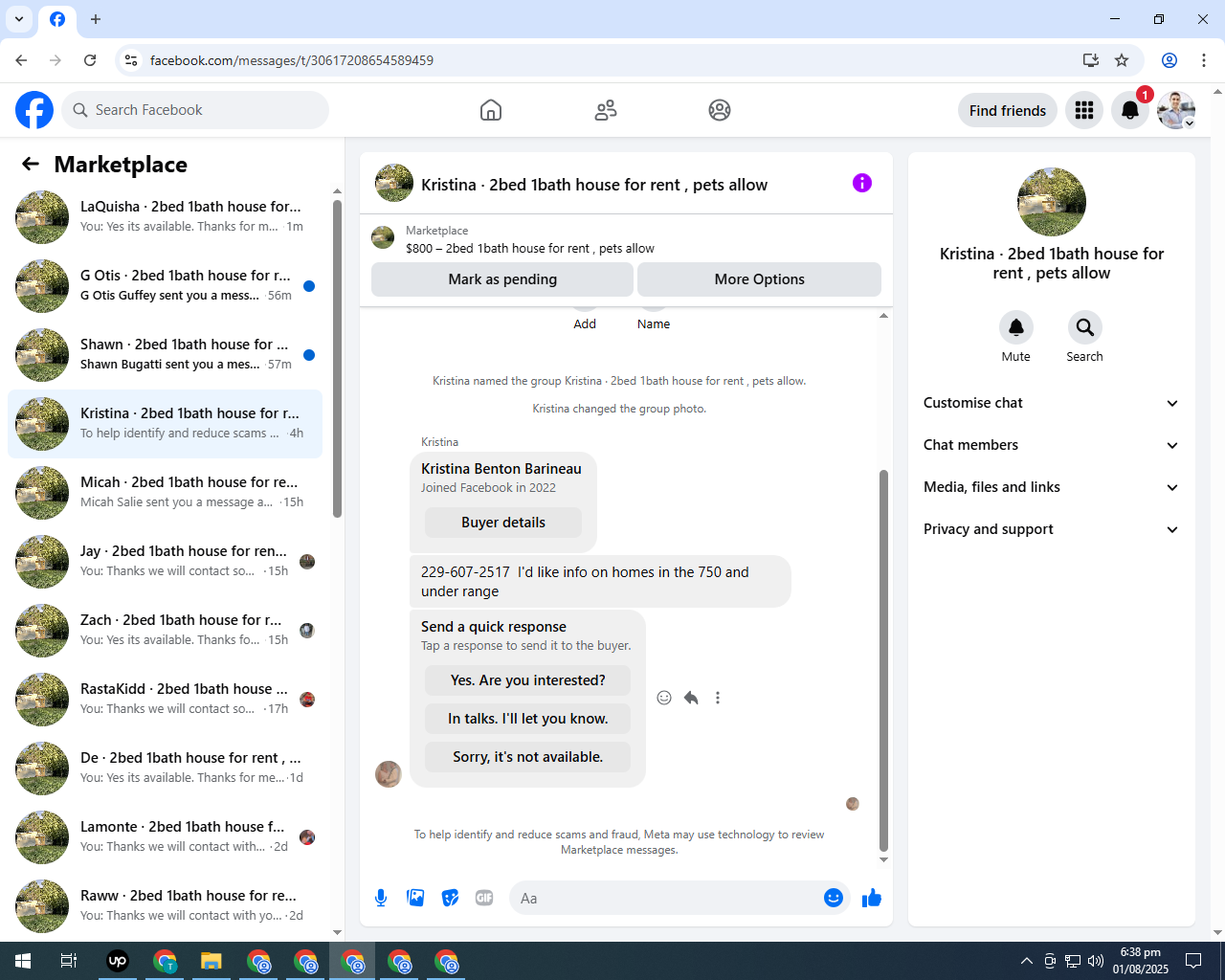View site information icon in address bar
This screenshot has width=1225, height=980.
[131, 60]
